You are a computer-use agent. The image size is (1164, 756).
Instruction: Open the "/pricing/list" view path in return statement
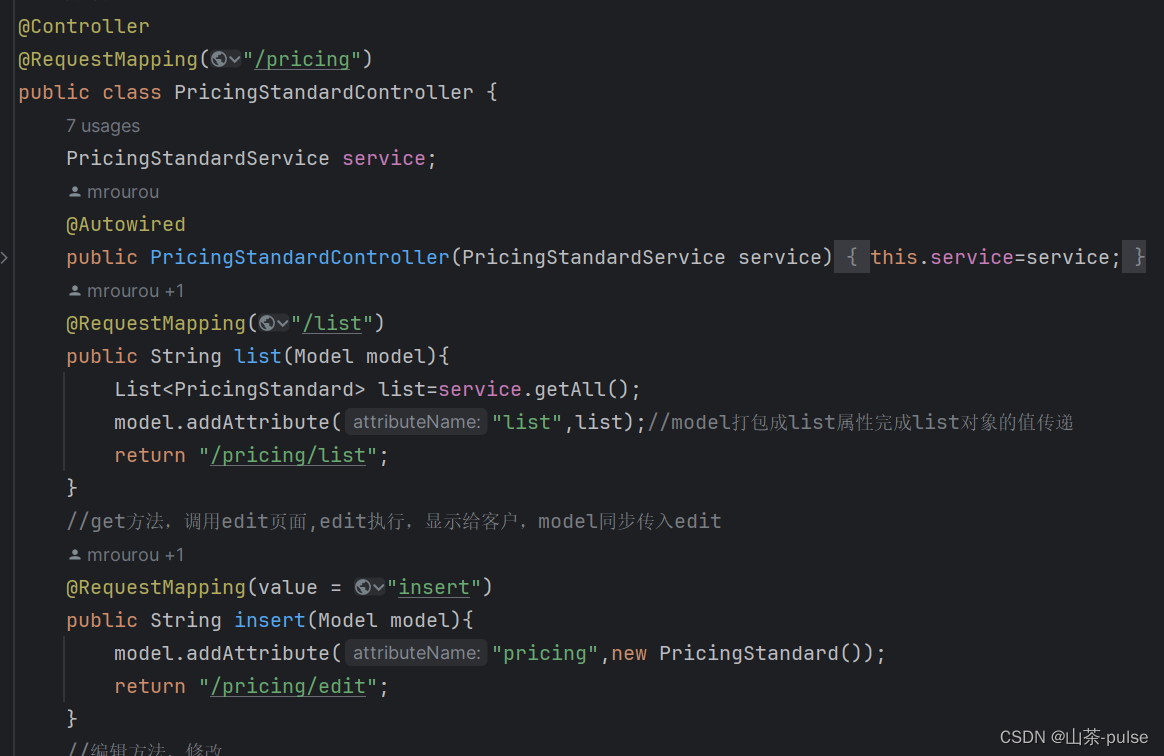(x=289, y=455)
